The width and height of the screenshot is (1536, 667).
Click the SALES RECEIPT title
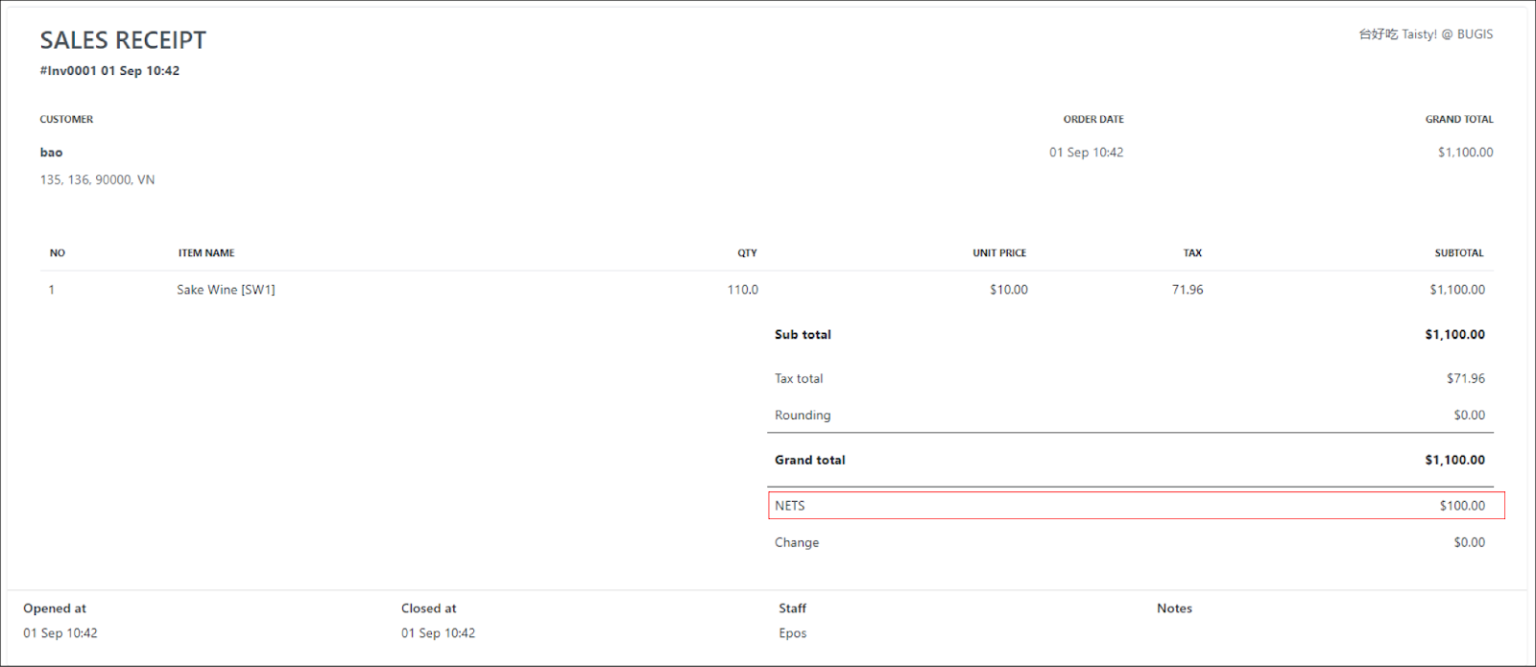122,40
